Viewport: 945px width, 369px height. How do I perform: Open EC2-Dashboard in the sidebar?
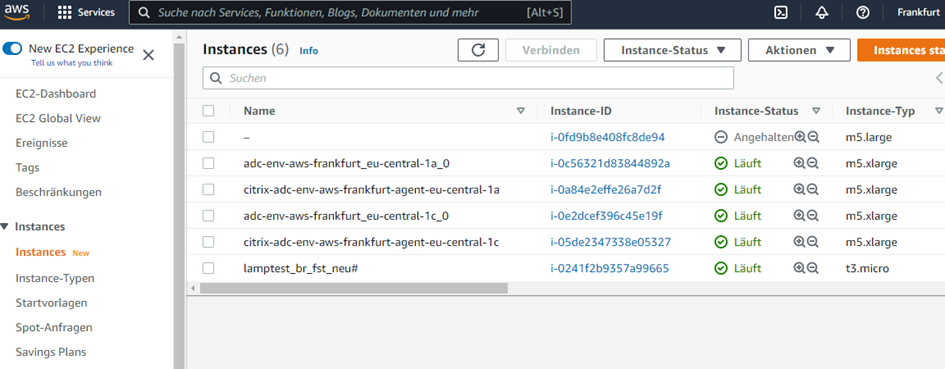coord(55,94)
